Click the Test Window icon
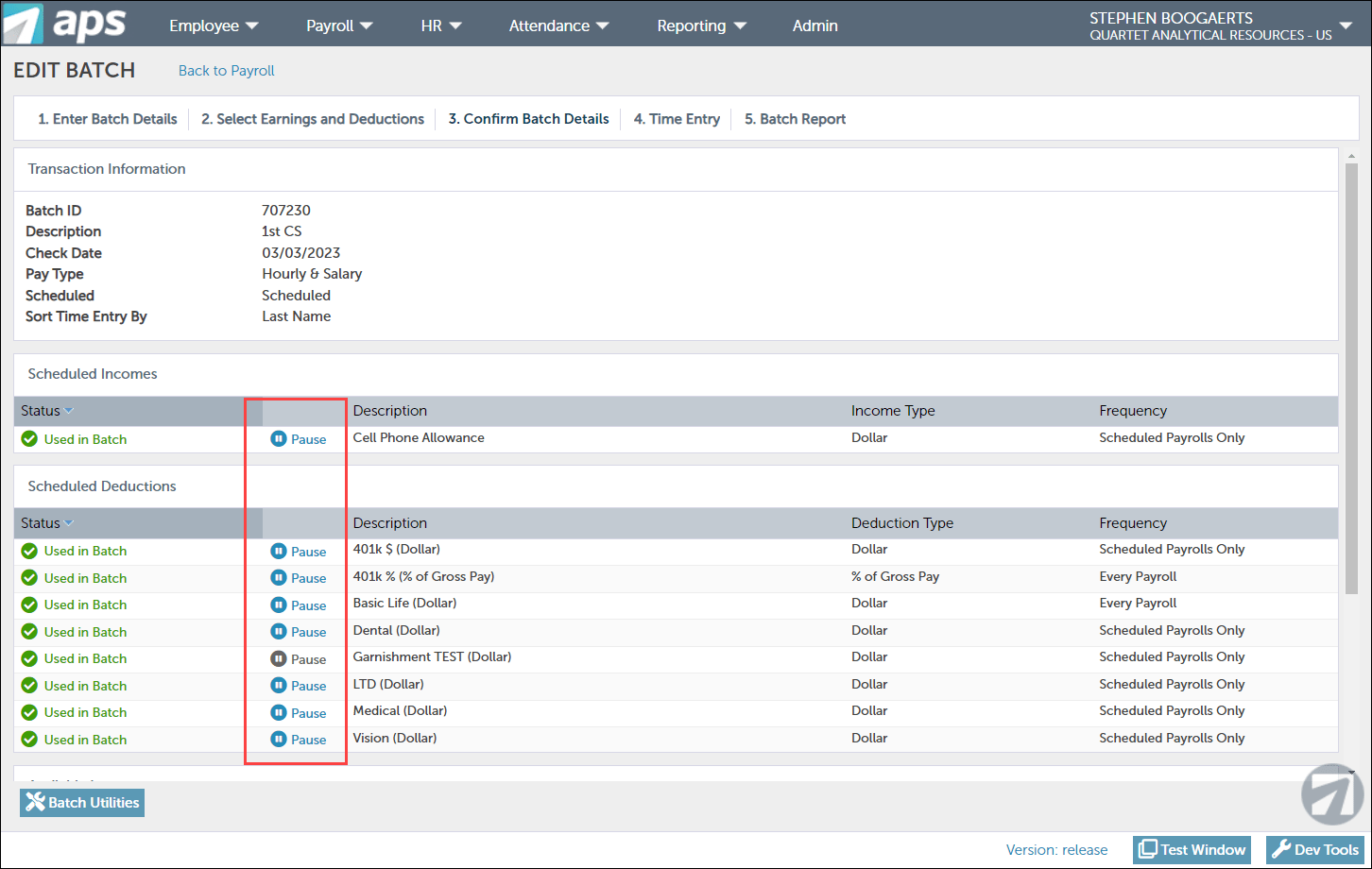The image size is (1372, 869). click(1147, 849)
